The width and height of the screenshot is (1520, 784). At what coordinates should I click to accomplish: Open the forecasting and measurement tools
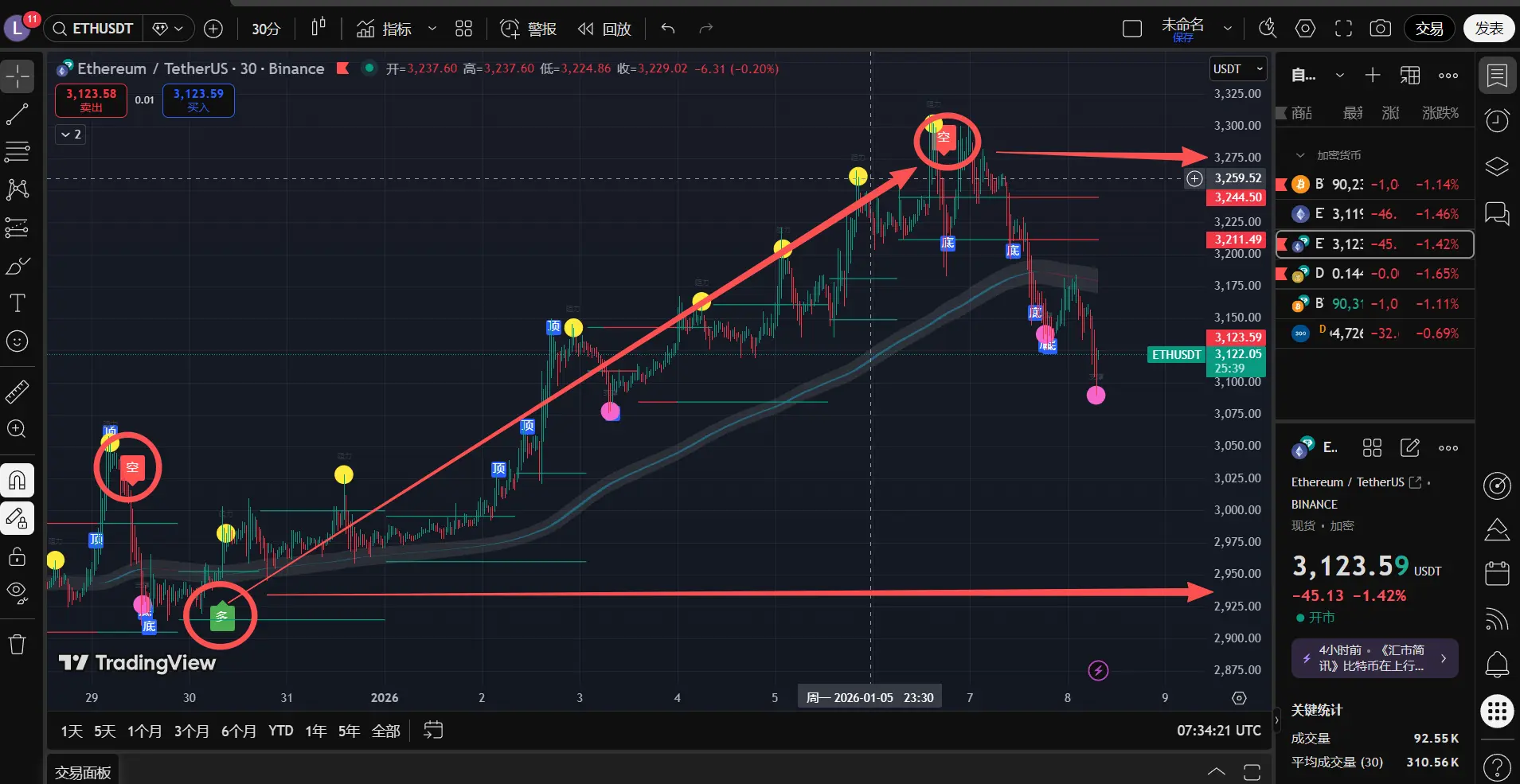click(18, 228)
